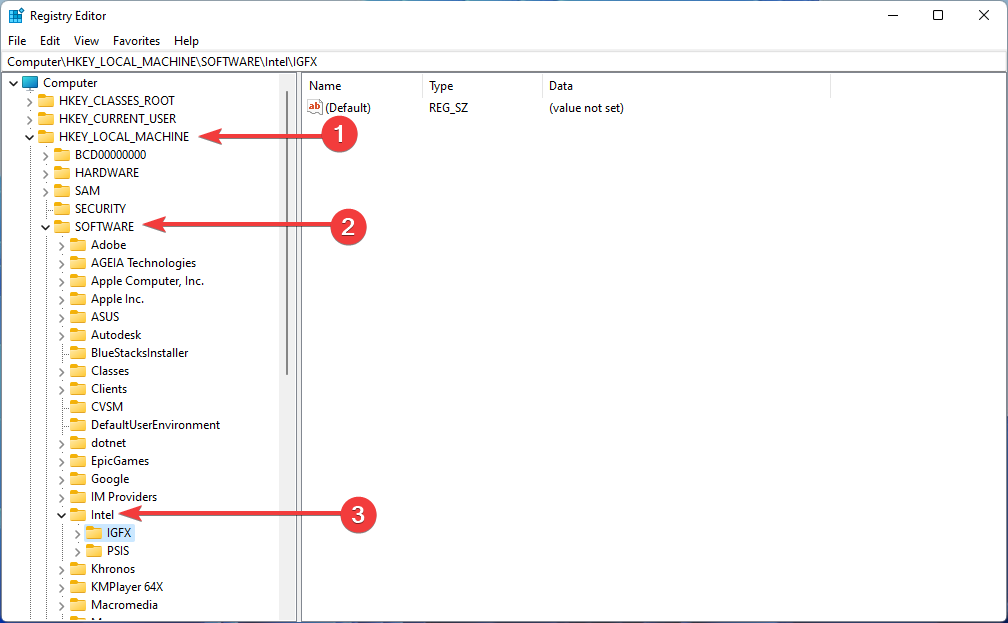Image resolution: width=1008 pixels, height=623 pixels.
Task: Select the ab string value icon beside (Default)
Action: (316, 107)
